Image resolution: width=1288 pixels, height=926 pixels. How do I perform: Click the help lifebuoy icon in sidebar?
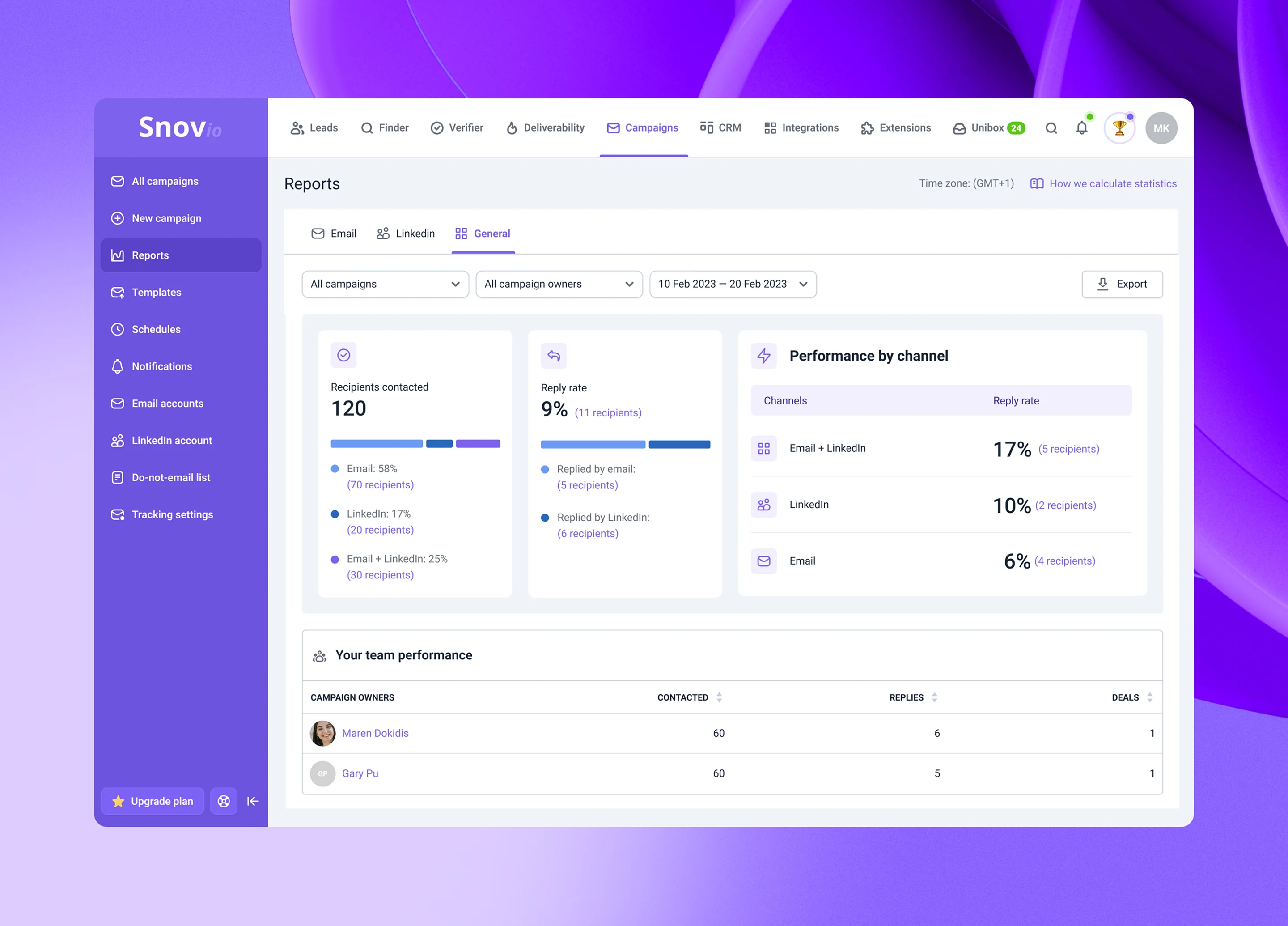click(x=224, y=801)
